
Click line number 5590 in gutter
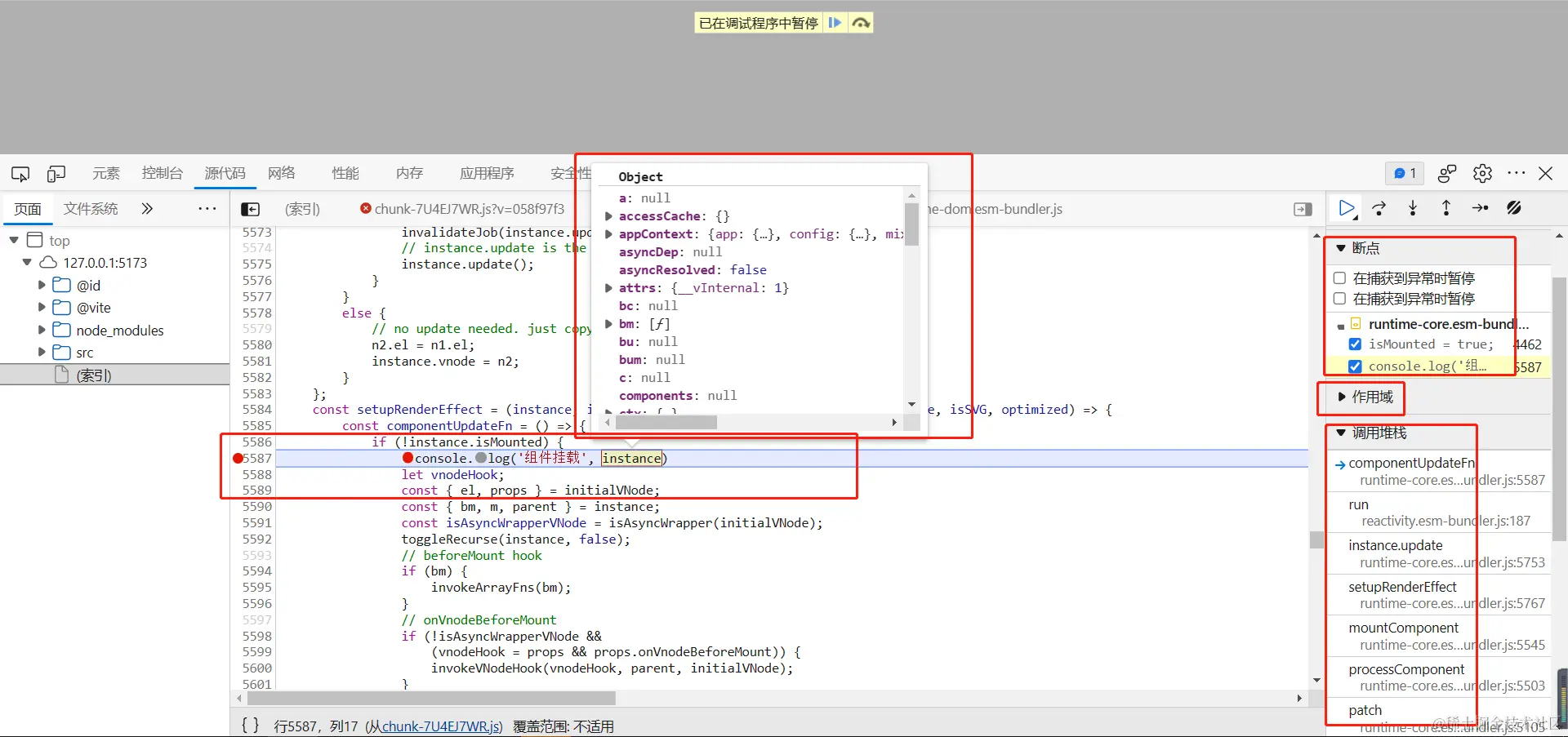tap(256, 507)
